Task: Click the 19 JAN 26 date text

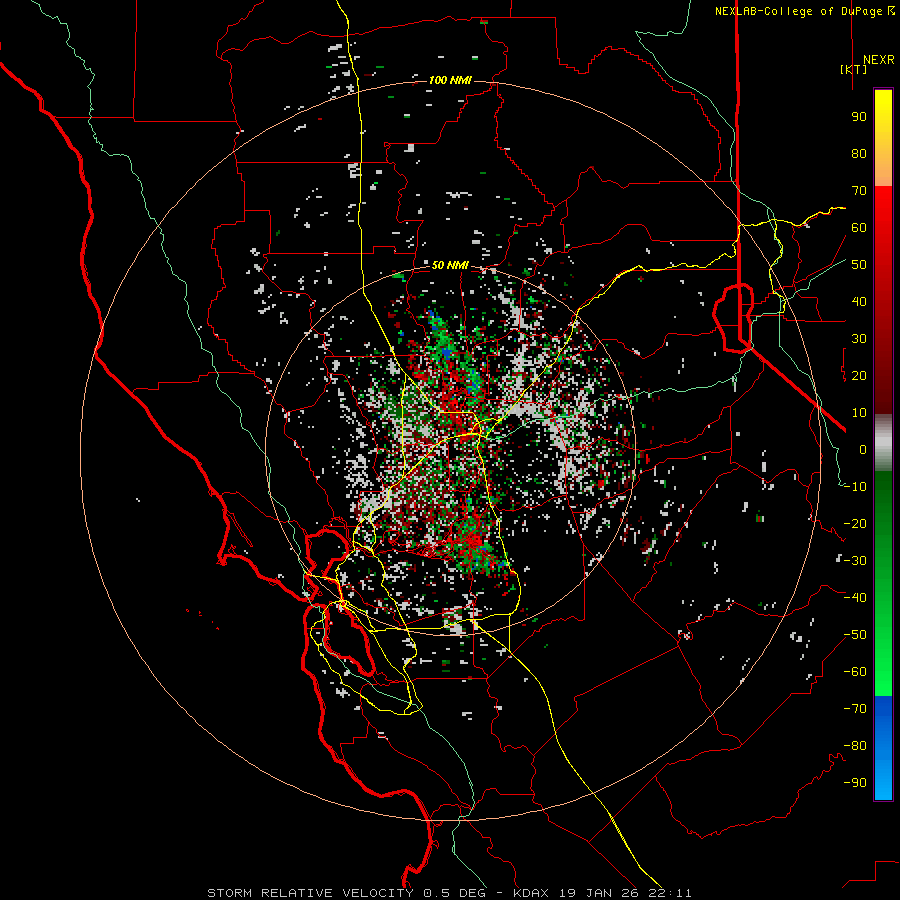Action: pos(598,893)
